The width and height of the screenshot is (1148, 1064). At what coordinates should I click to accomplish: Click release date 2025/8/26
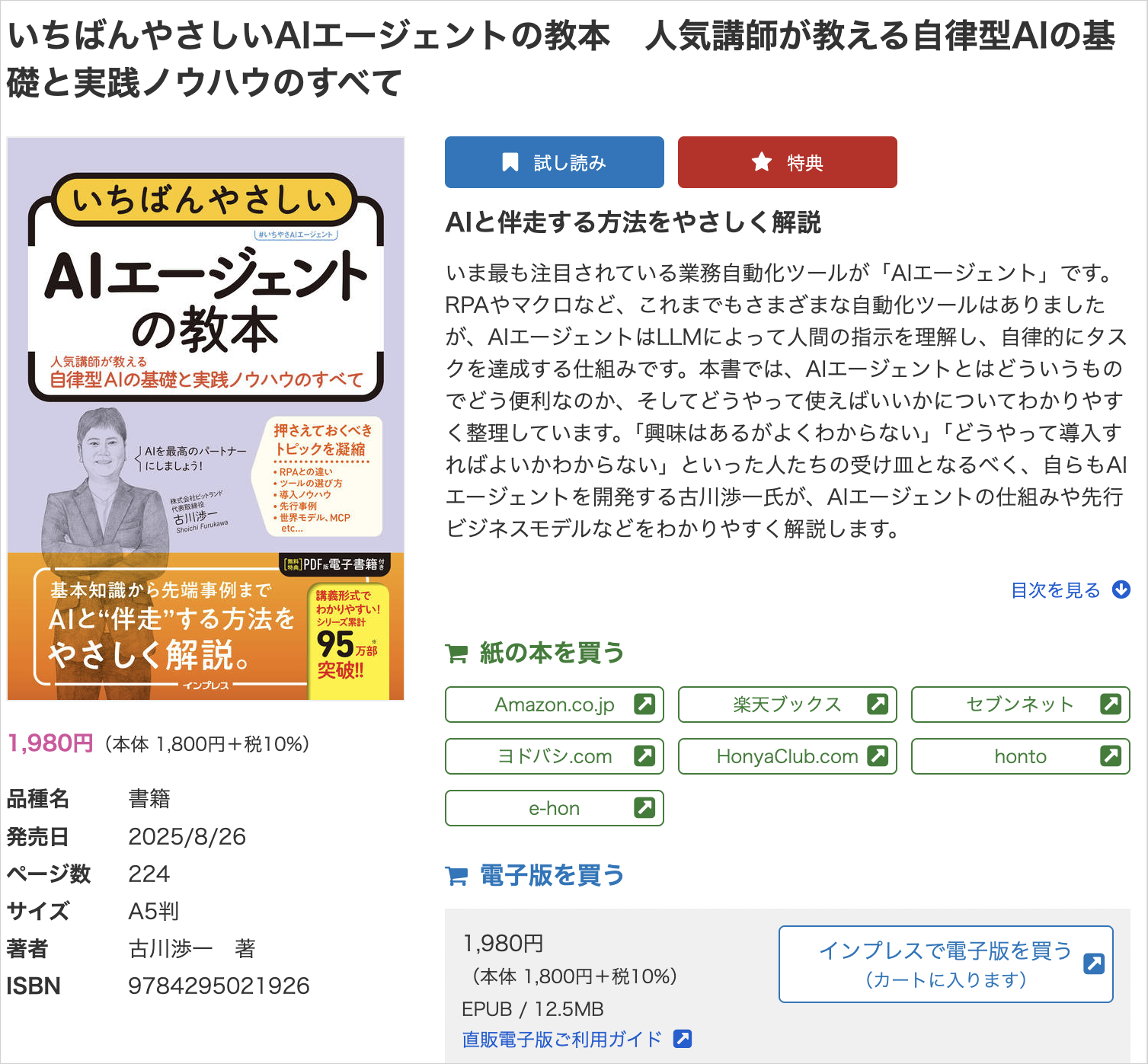[187, 837]
